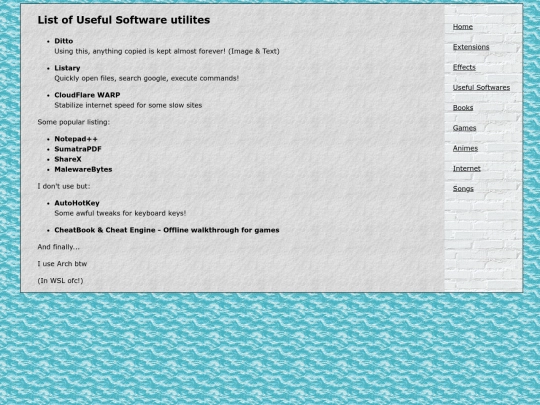Click the ShareX list entry

tap(68, 159)
